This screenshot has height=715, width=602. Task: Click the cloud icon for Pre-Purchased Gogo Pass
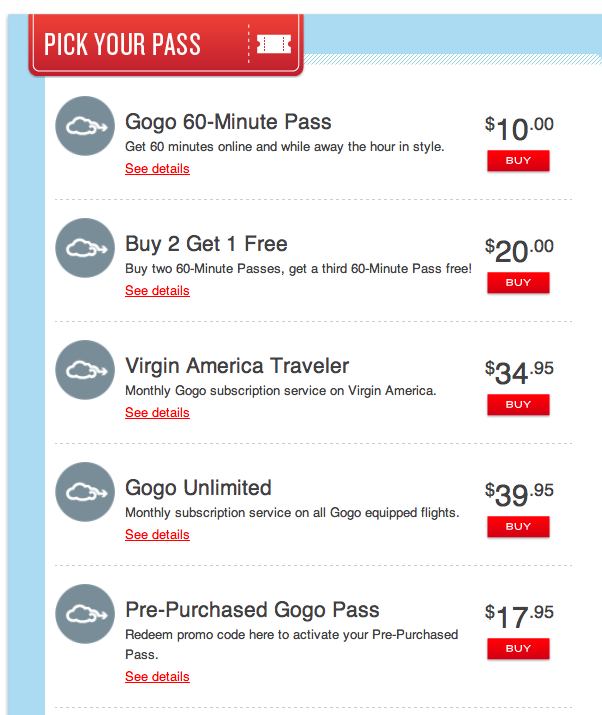(85, 614)
